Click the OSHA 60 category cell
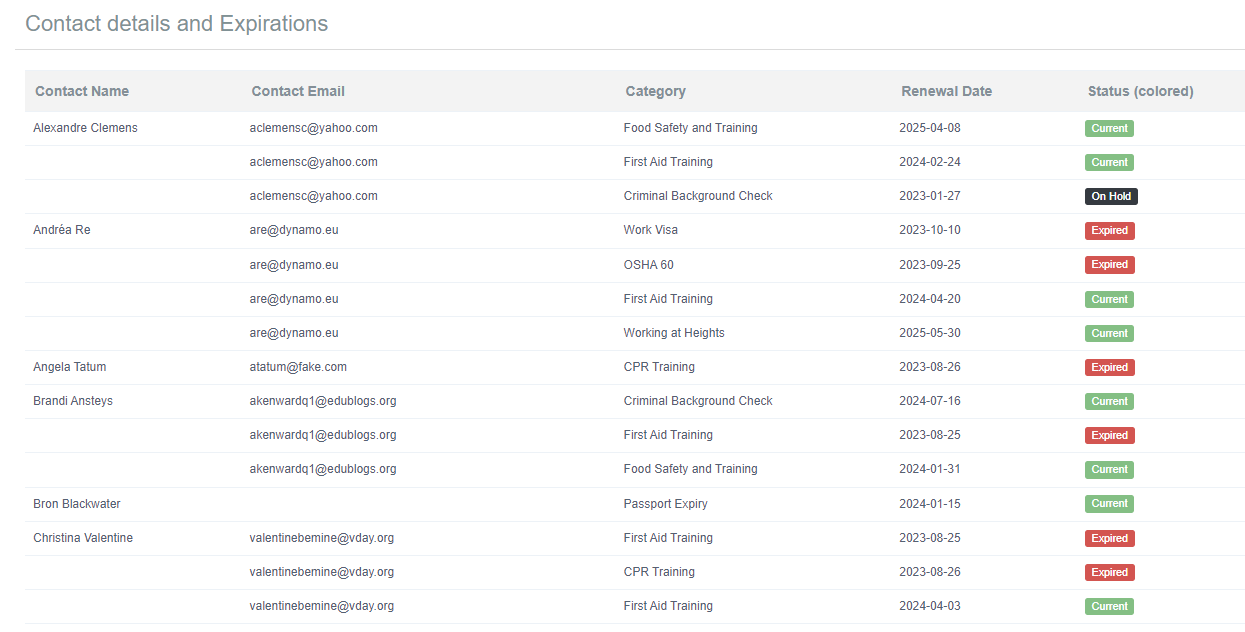The height and width of the screenshot is (632, 1245). pyautogui.click(x=649, y=265)
